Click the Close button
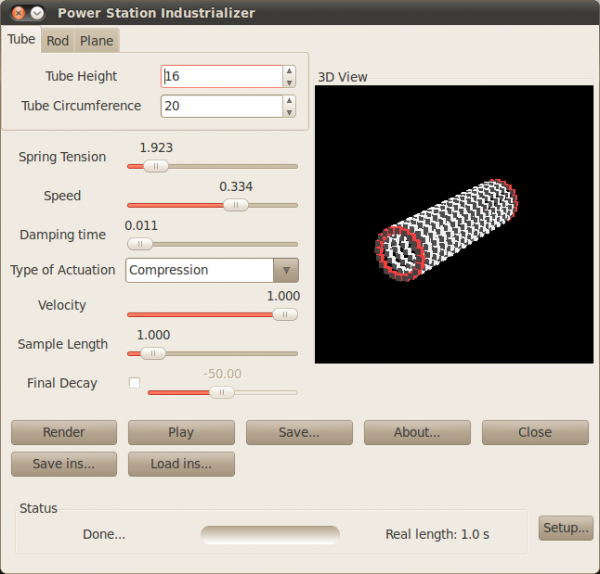The width and height of the screenshot is (600, 574). point(535,432)
